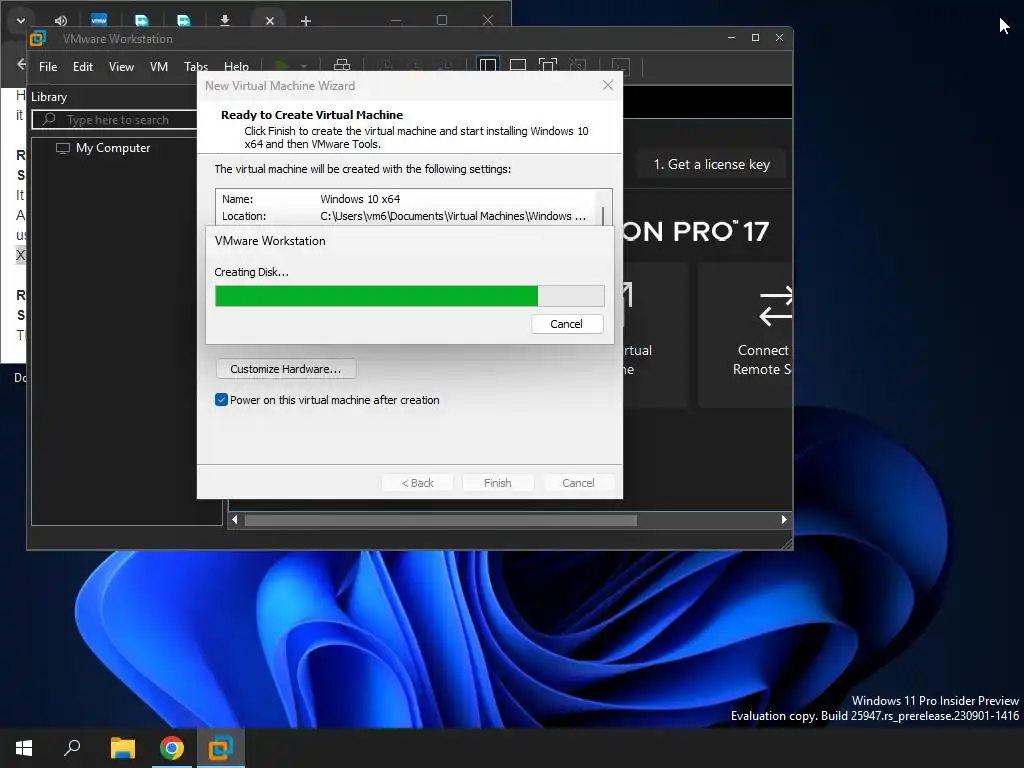Open the VM menu
The image size is (1024, 768).
click(x=159, y=67)
